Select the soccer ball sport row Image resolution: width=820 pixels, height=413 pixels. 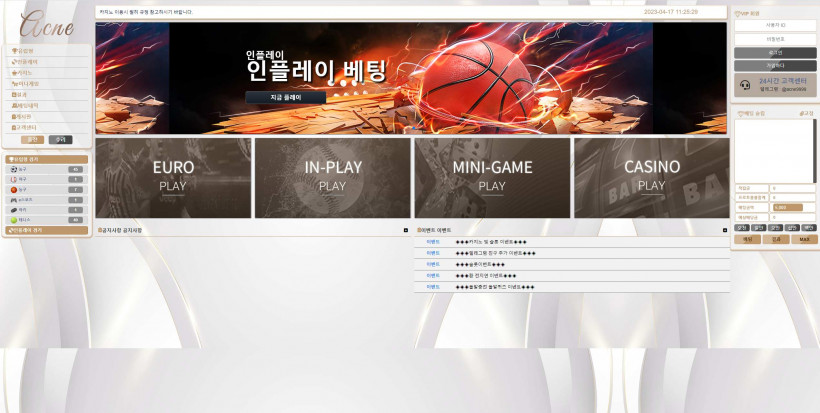click(x=47, y=169)
